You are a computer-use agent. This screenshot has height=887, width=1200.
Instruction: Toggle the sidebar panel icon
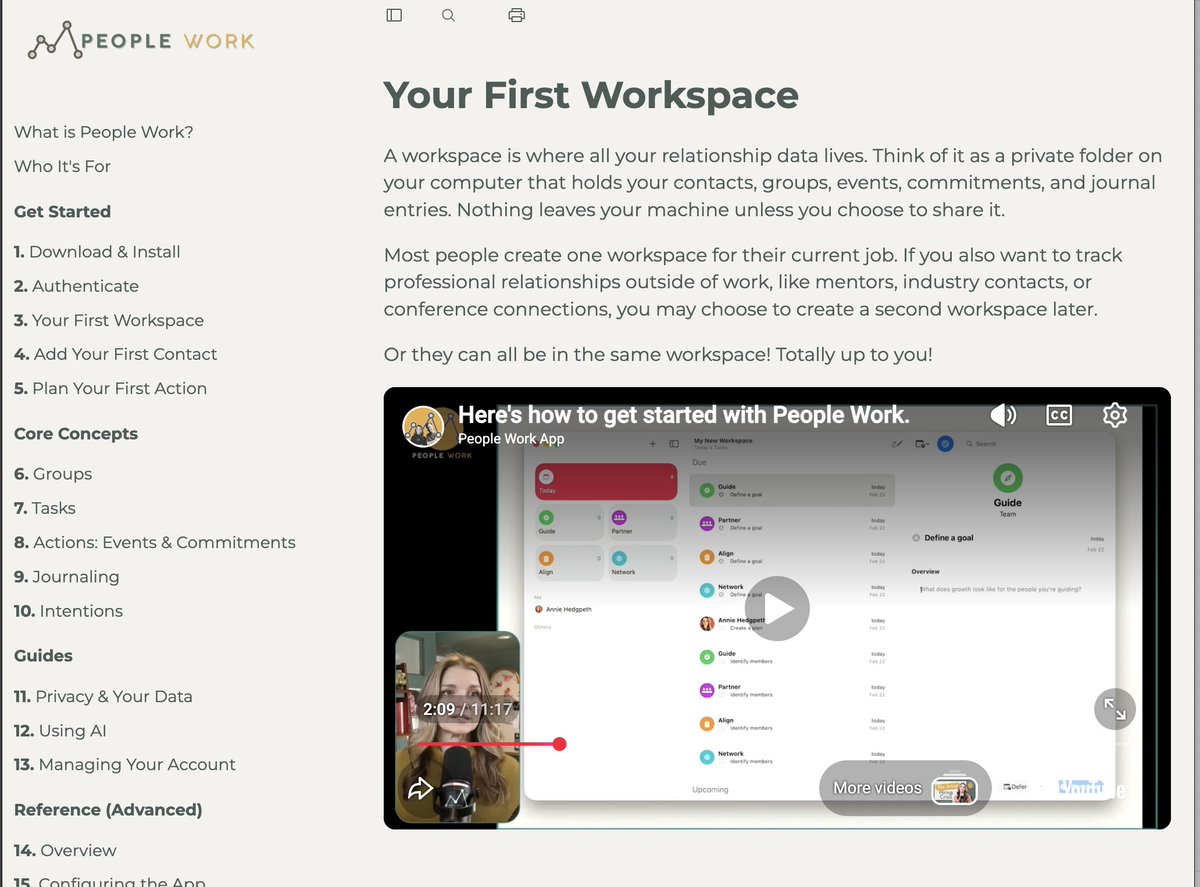pos(394,15)
